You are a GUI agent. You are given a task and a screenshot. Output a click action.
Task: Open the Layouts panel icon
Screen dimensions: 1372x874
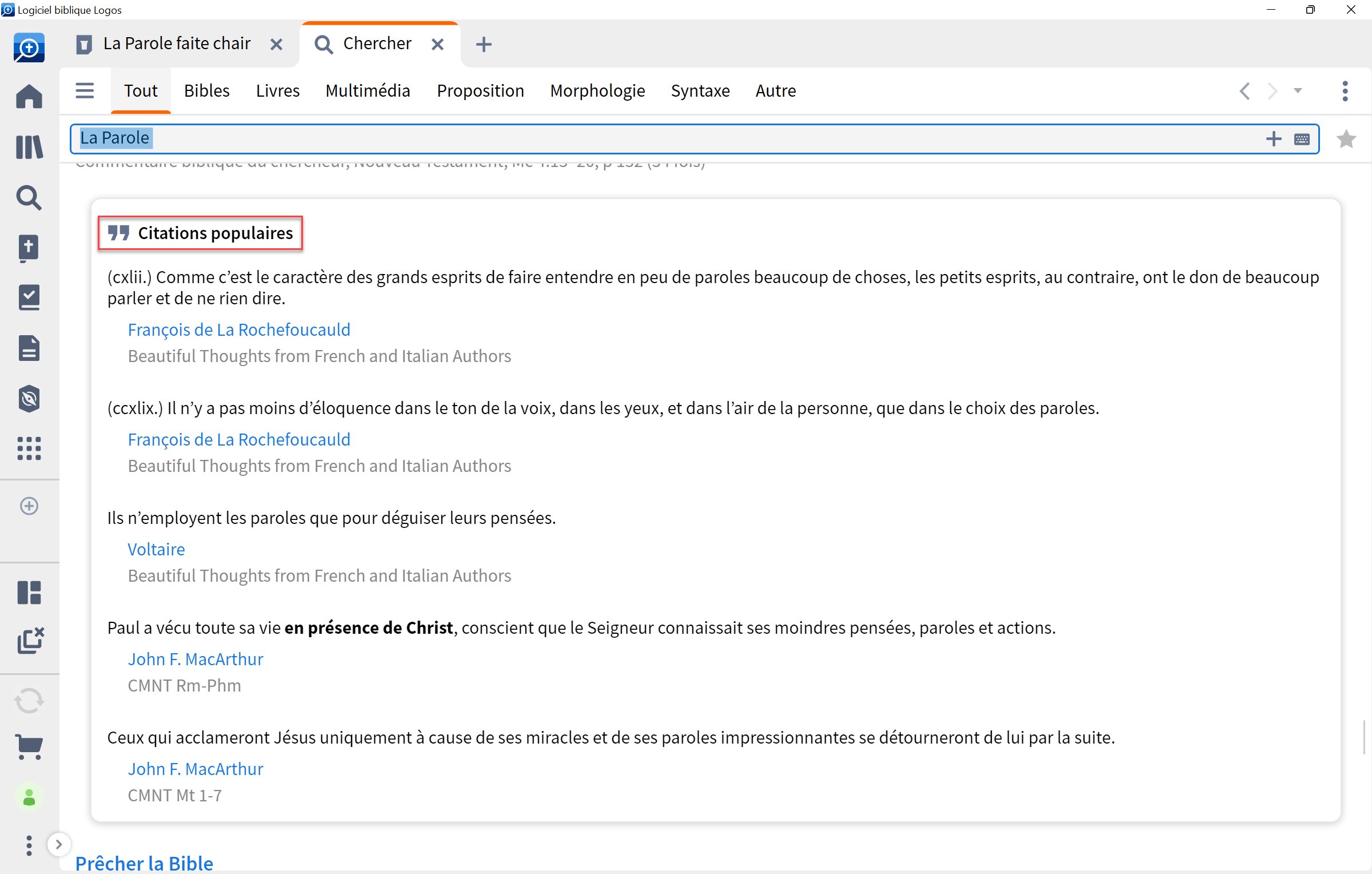(29, 593)
